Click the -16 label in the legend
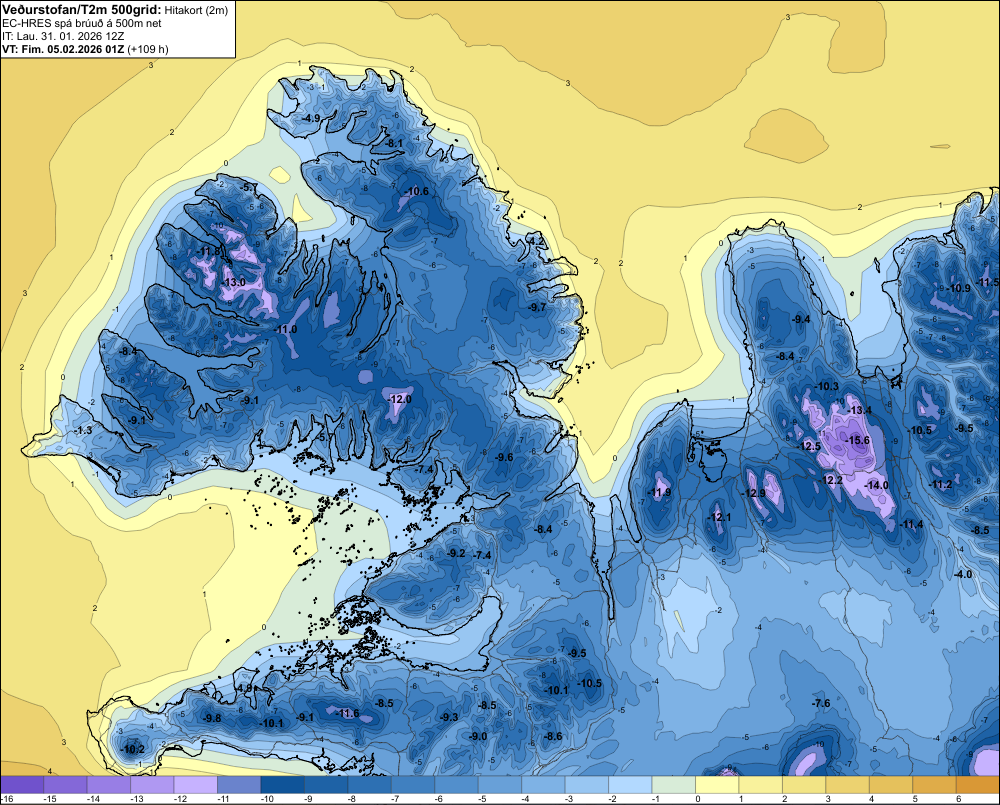Image resolution: width=1000 pixels, height=805 pixels. 7,799
